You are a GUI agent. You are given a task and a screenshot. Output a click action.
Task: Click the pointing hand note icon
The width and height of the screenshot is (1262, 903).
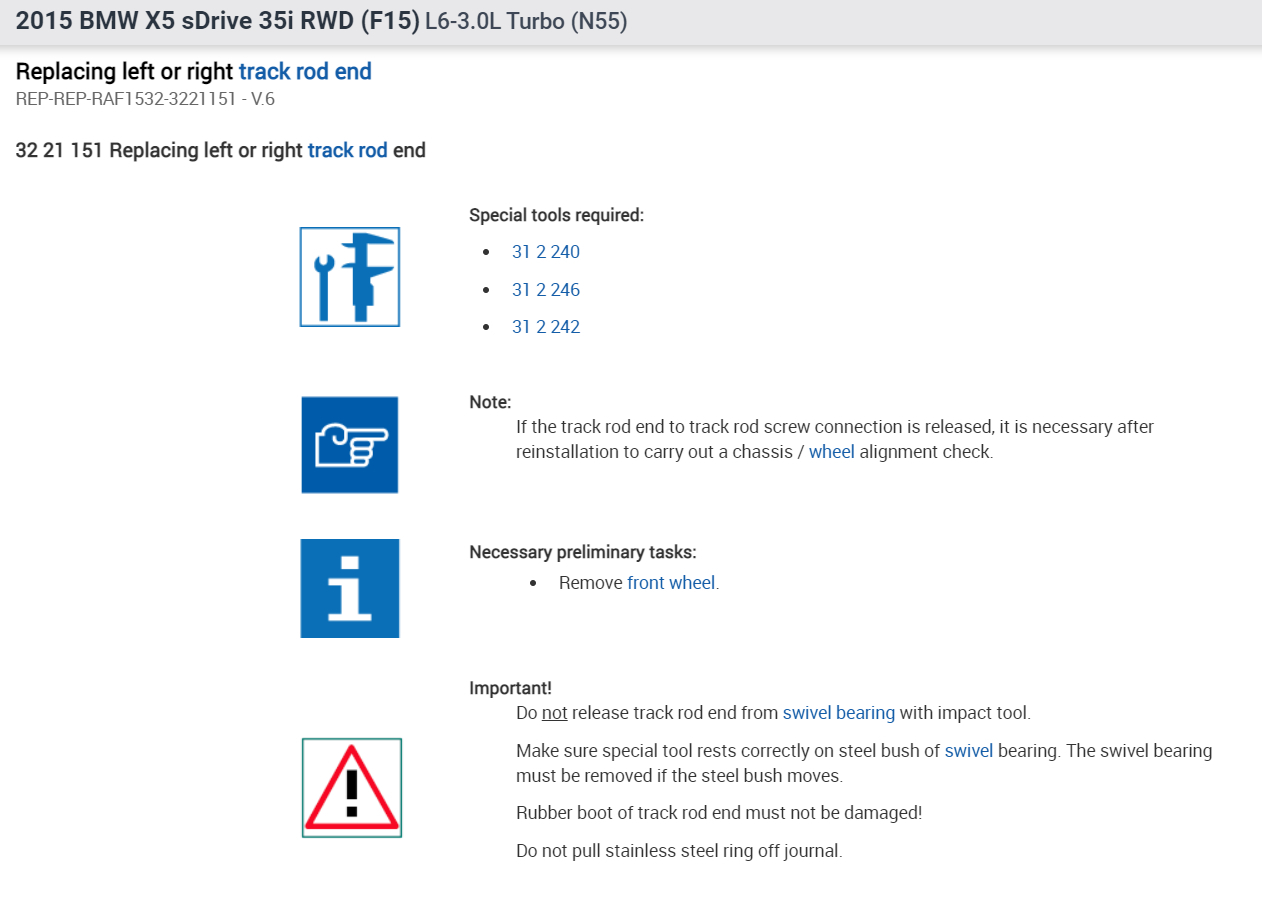pyautogui.click(x=350, y=445)
